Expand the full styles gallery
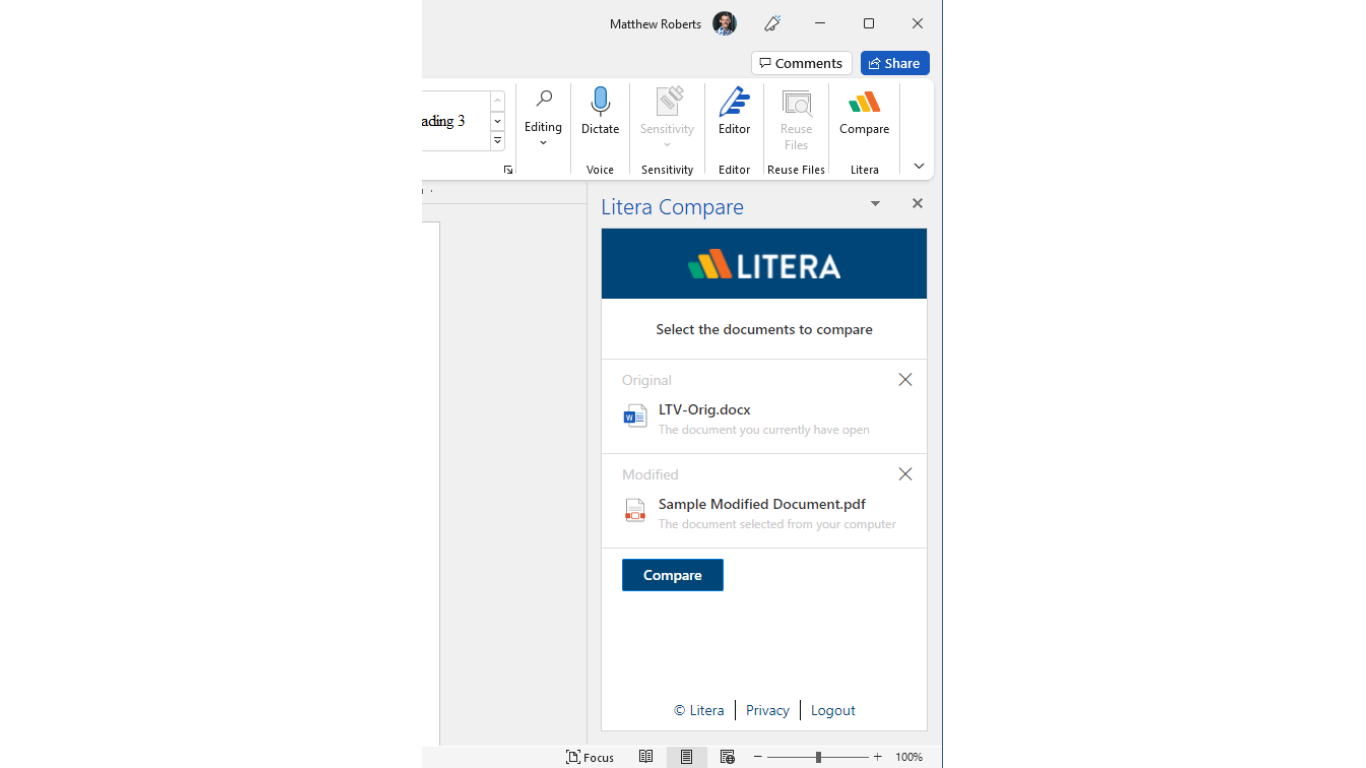The height and width of the screenshot is (768, 1366). (x=497, y=141)
